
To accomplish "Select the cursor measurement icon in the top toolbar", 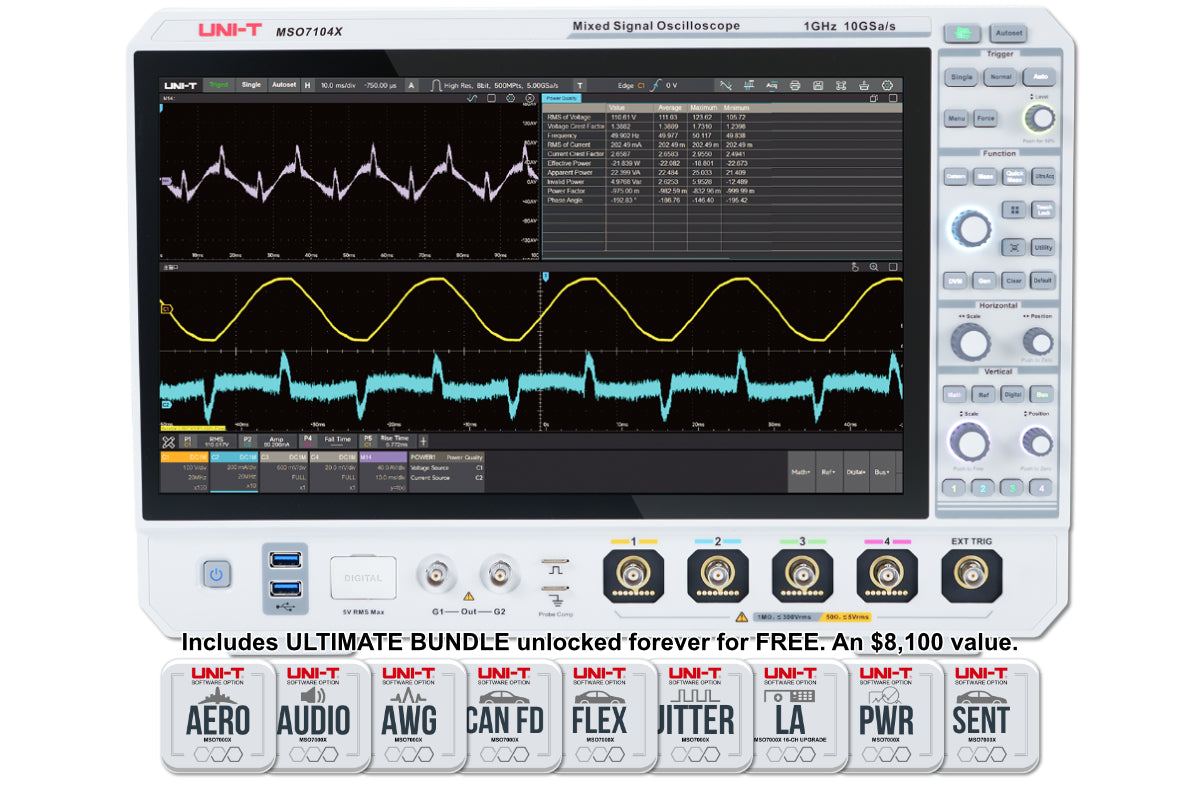I will 749,86.
